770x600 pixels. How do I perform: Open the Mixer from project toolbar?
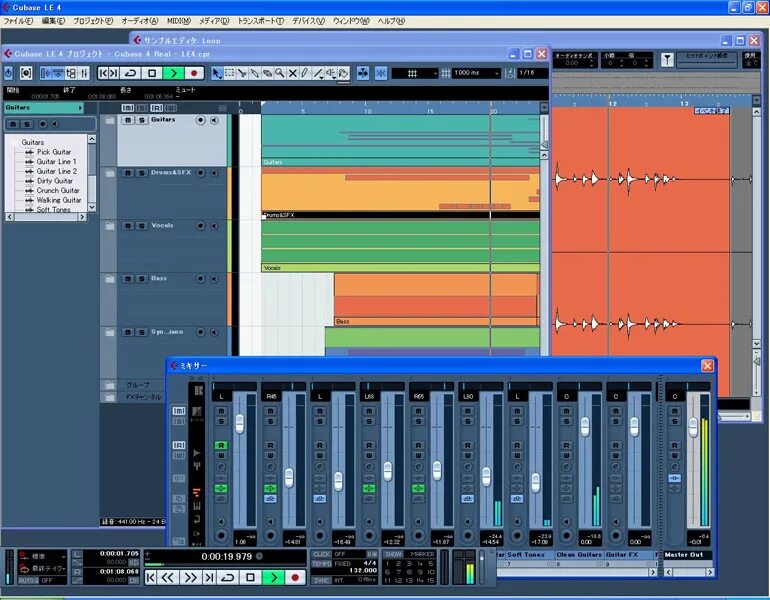(84, 73)
